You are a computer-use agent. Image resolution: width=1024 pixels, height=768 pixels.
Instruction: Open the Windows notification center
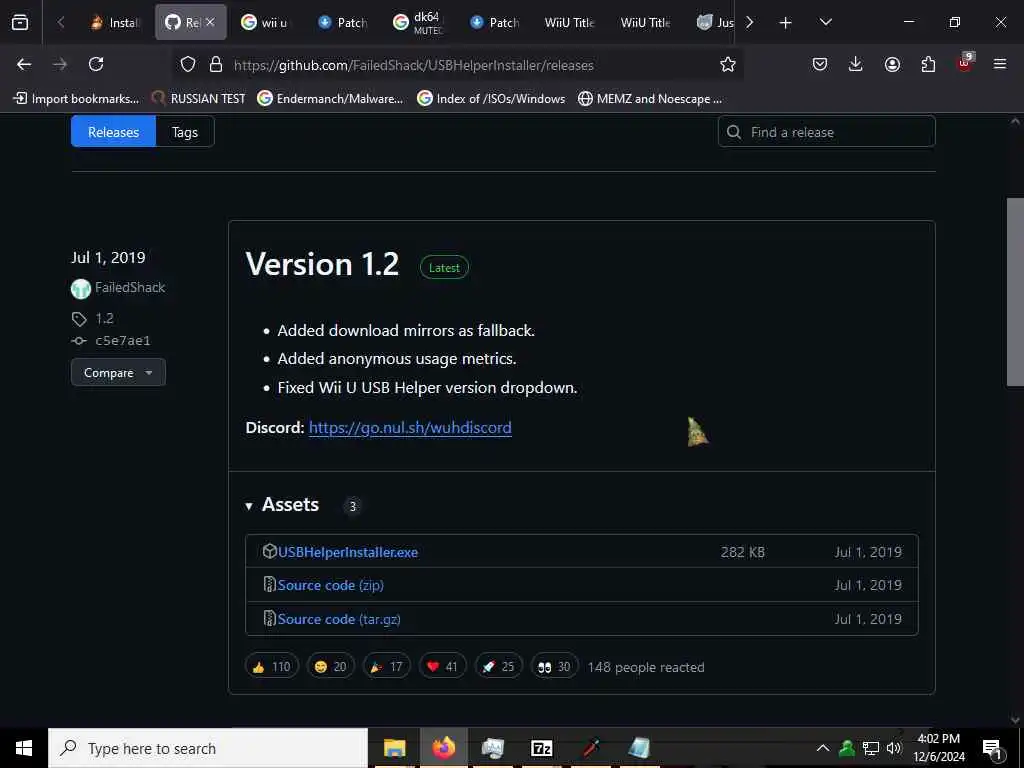pos(993,748)
